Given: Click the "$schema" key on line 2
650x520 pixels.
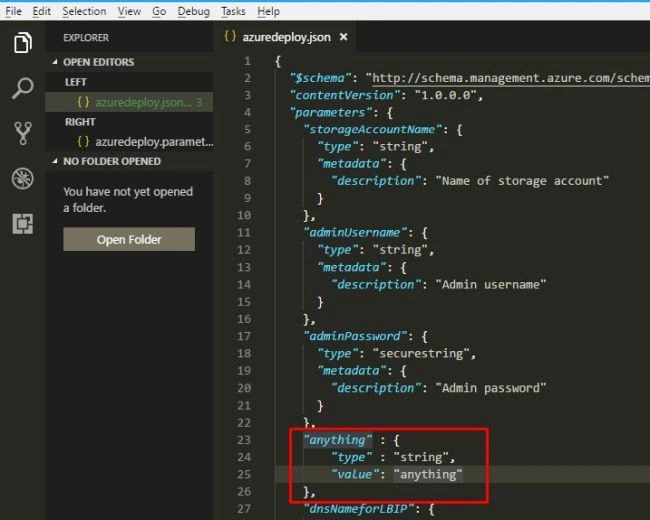Looking at the screenshot, I should pos(323,78).
